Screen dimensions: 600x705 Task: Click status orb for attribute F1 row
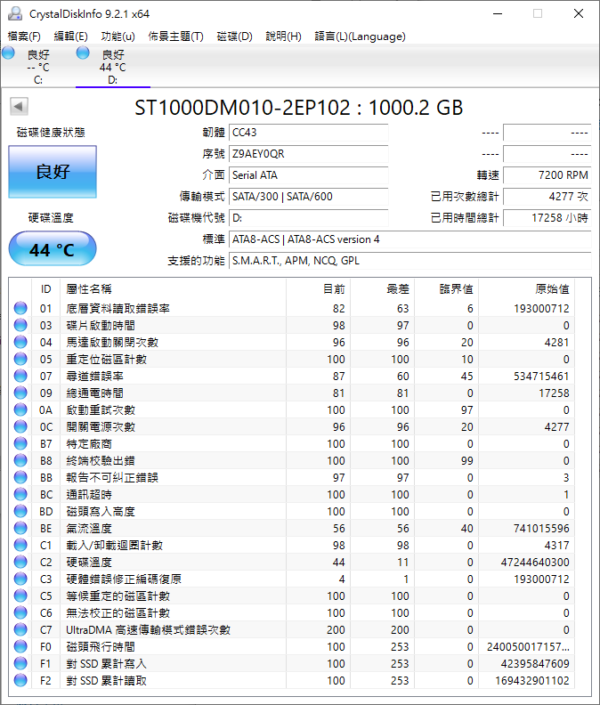[x=20, y=663]
